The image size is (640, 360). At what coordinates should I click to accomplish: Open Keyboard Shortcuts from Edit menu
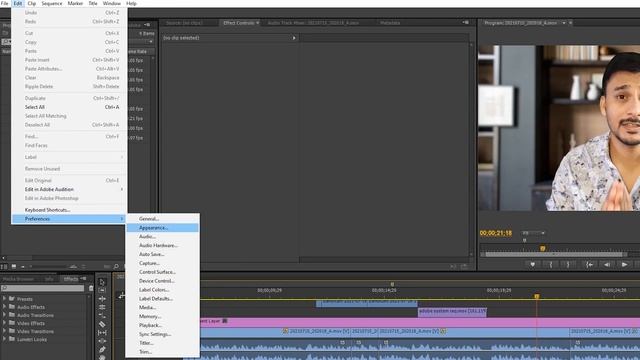[69, 210]
